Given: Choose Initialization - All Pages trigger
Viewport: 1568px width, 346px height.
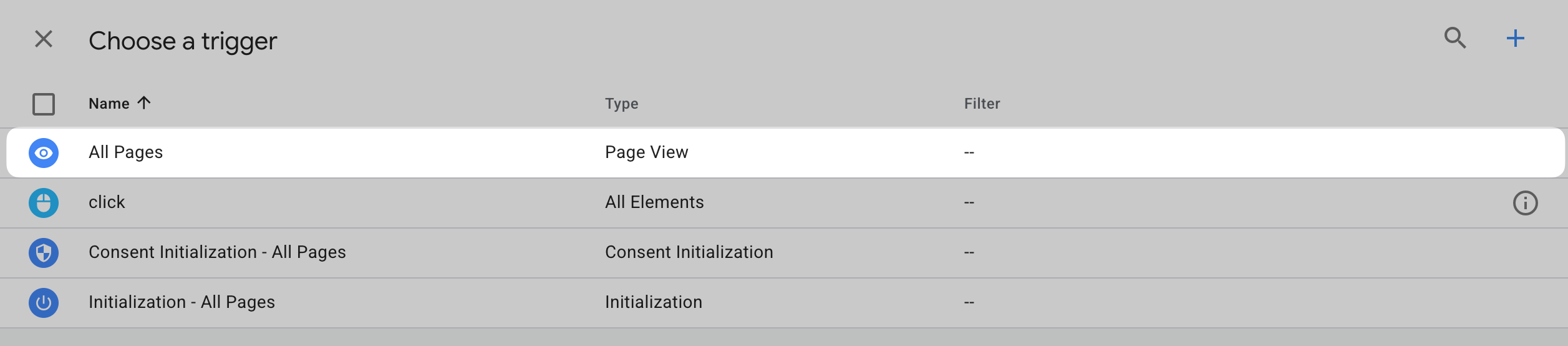Looking at the screenshot, I should point(181,302).
